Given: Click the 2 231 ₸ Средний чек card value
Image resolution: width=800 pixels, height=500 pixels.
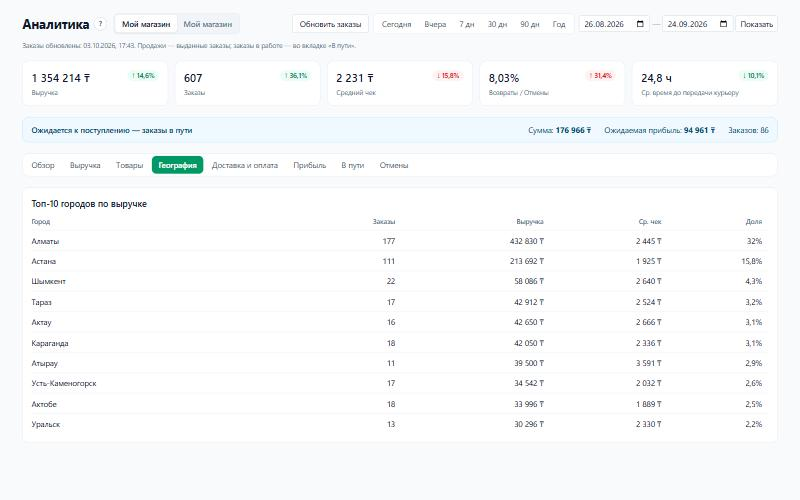Looking at the screenshot, I should point(355,78).
